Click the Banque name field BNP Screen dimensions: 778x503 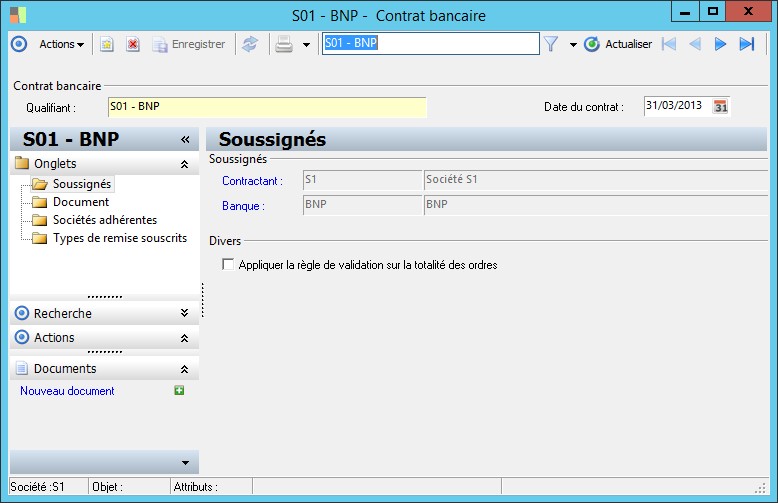pos(596,205)
